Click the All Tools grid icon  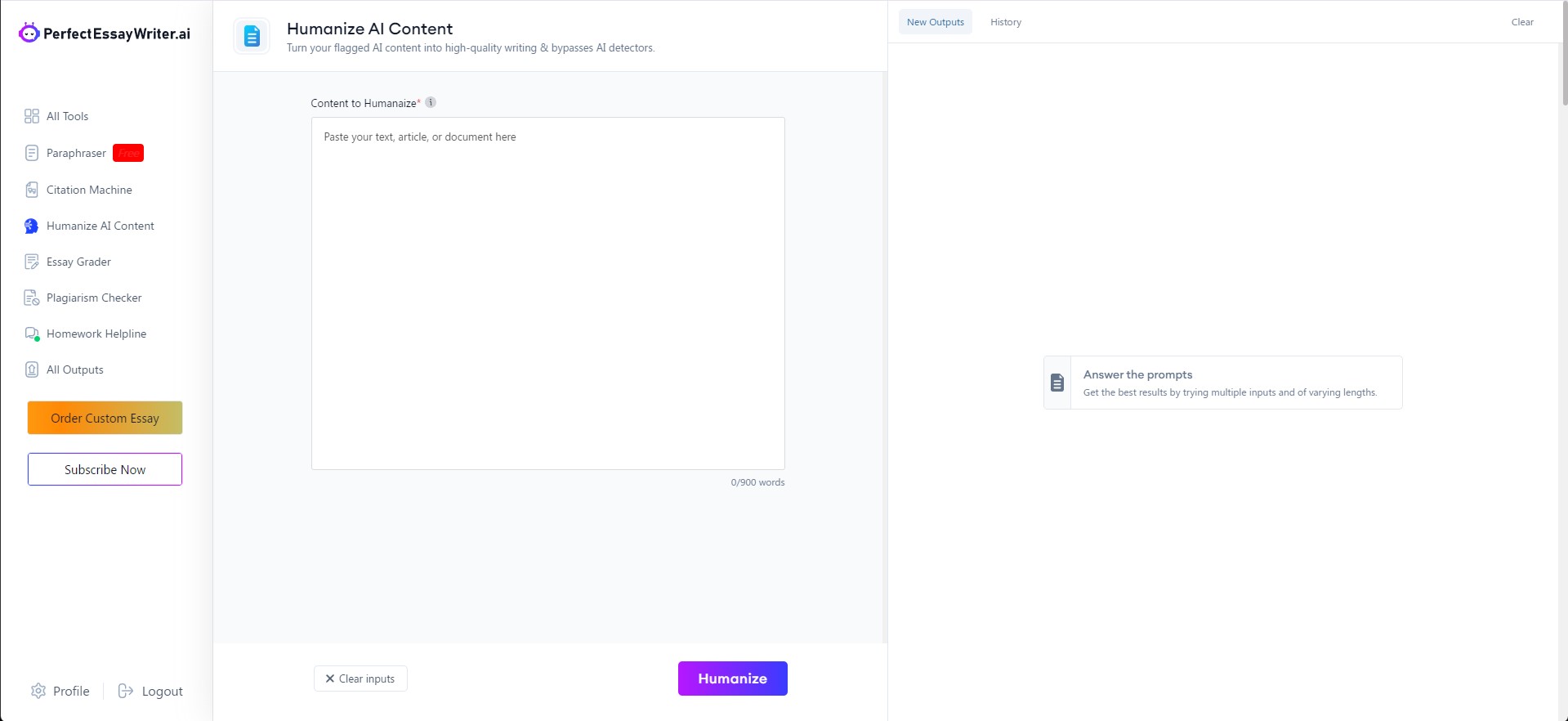32,116
